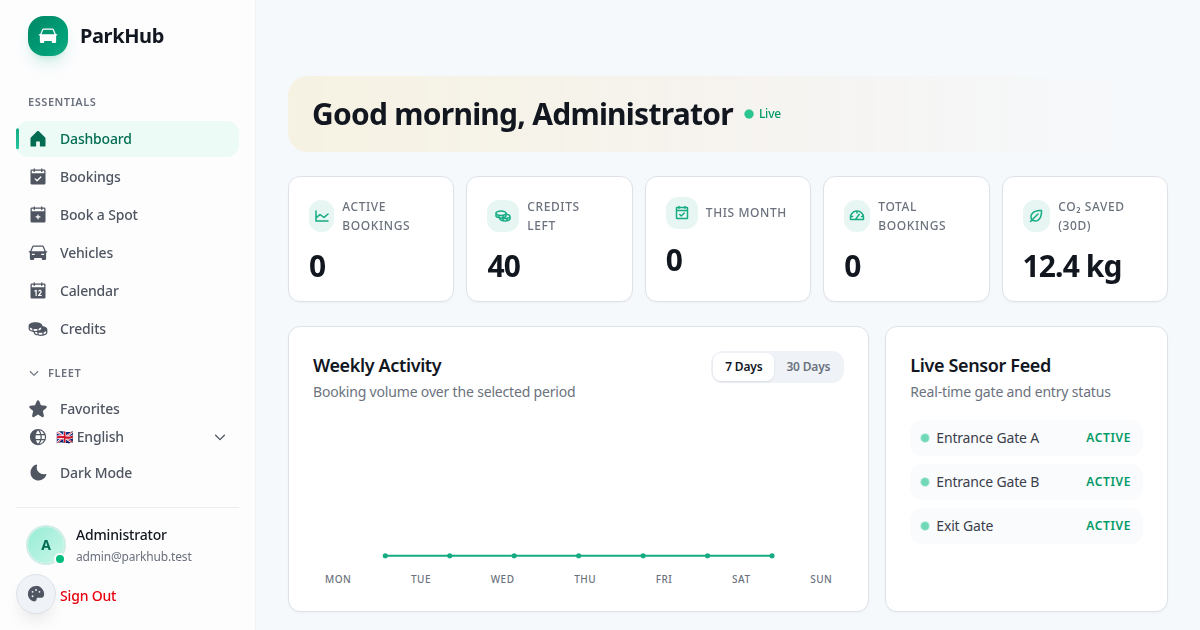The width and height of the screenshot is (1200, 630).
Task: Open the globe language selector
Action: [x=36, y=437]
